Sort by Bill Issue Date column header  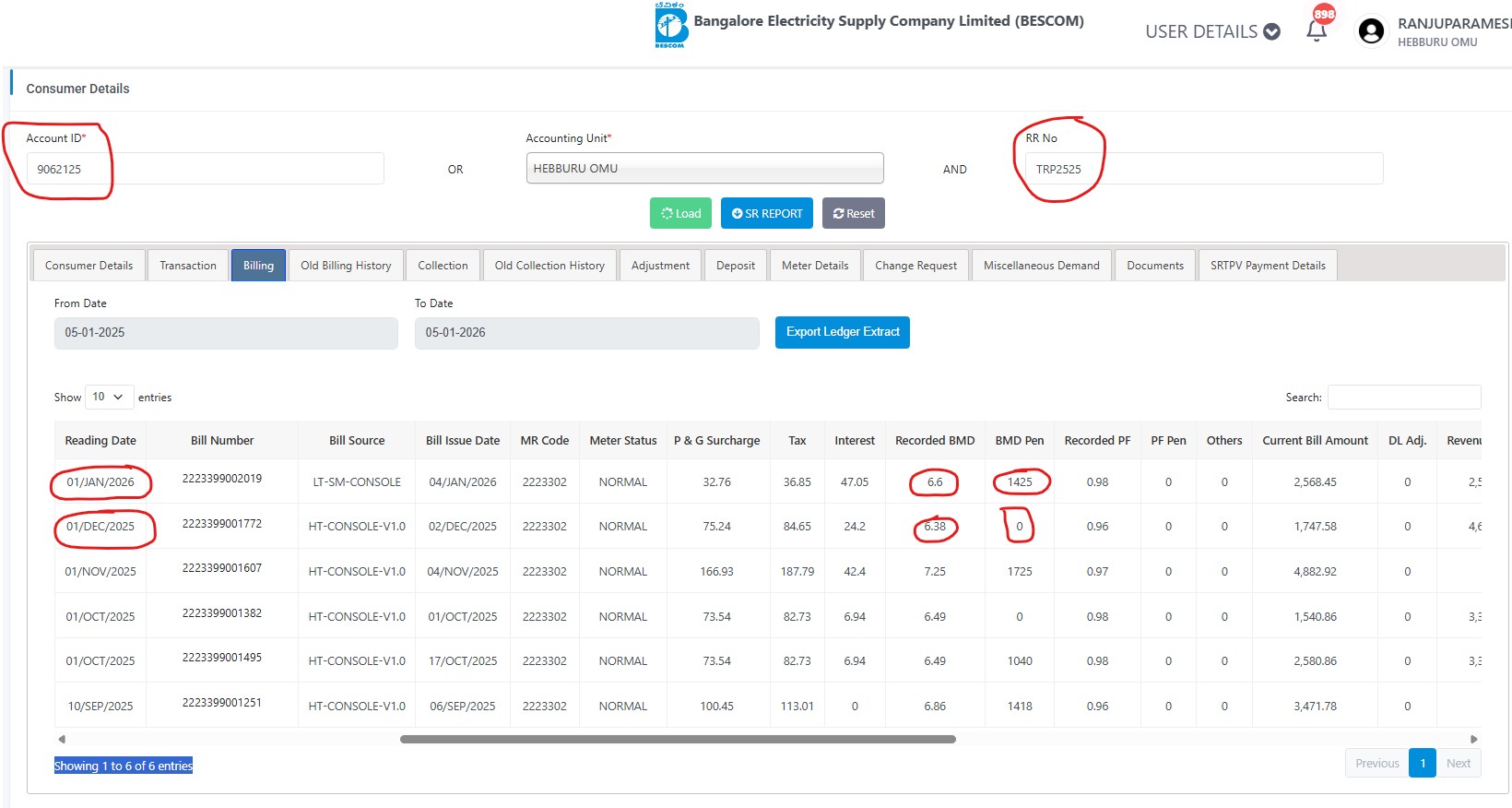(x=463, y=441)
